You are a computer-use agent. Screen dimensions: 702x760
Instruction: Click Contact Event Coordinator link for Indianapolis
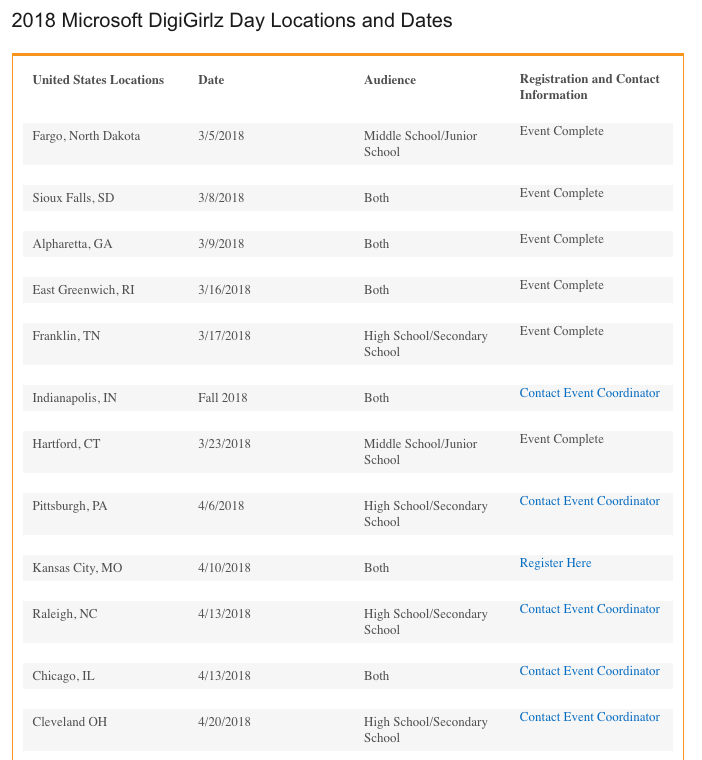tap(589, 393)
